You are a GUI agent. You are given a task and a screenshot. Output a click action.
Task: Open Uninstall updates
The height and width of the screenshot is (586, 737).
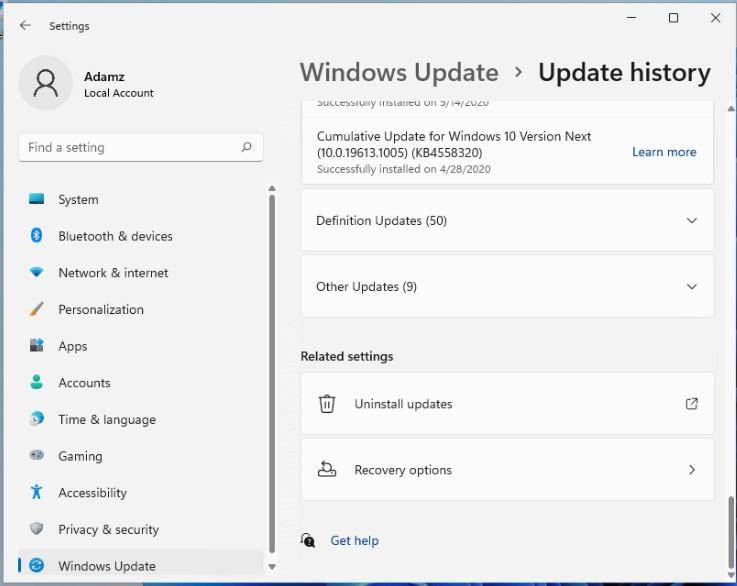(x=508, y=404)
